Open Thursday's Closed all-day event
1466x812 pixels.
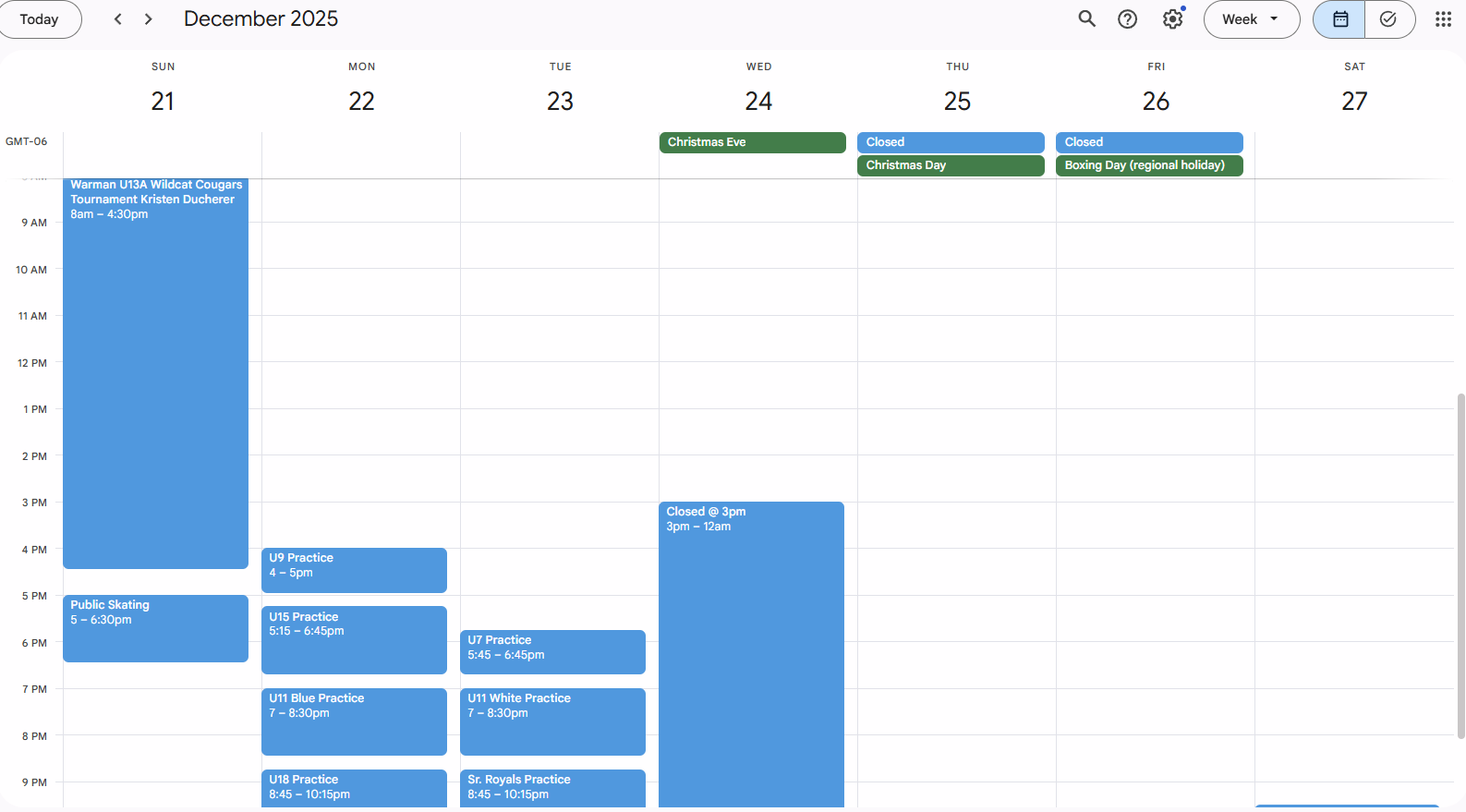point(950,142)
